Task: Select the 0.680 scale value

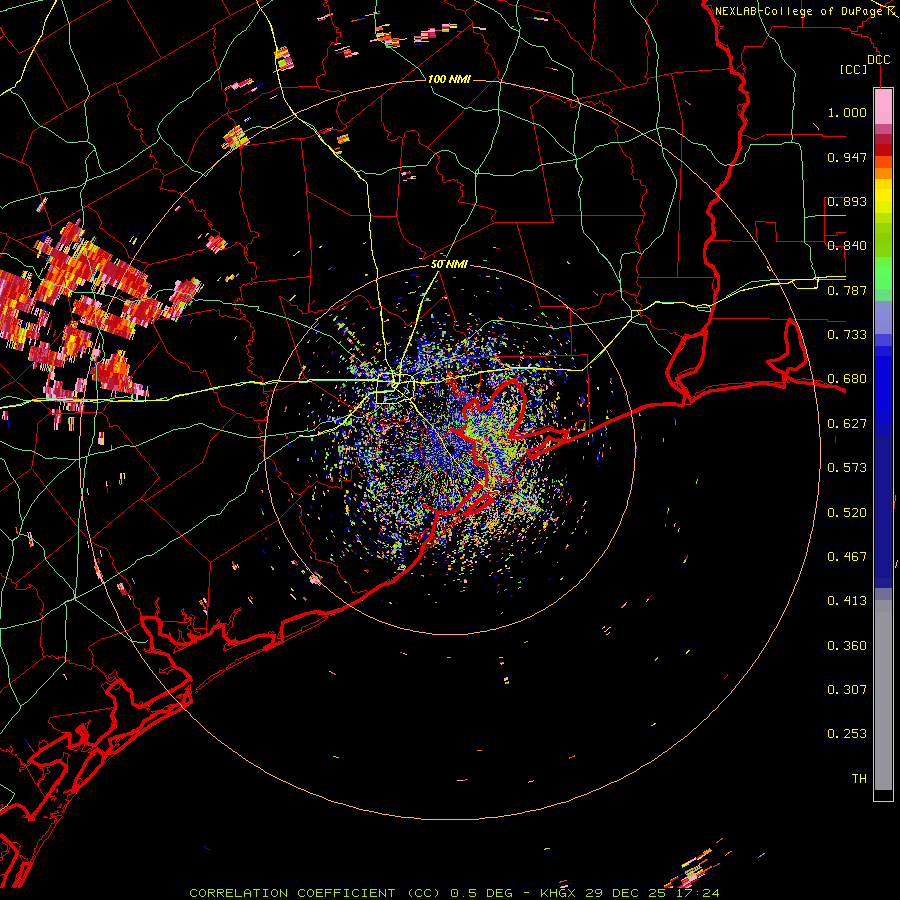Action: tap(847, 379)
